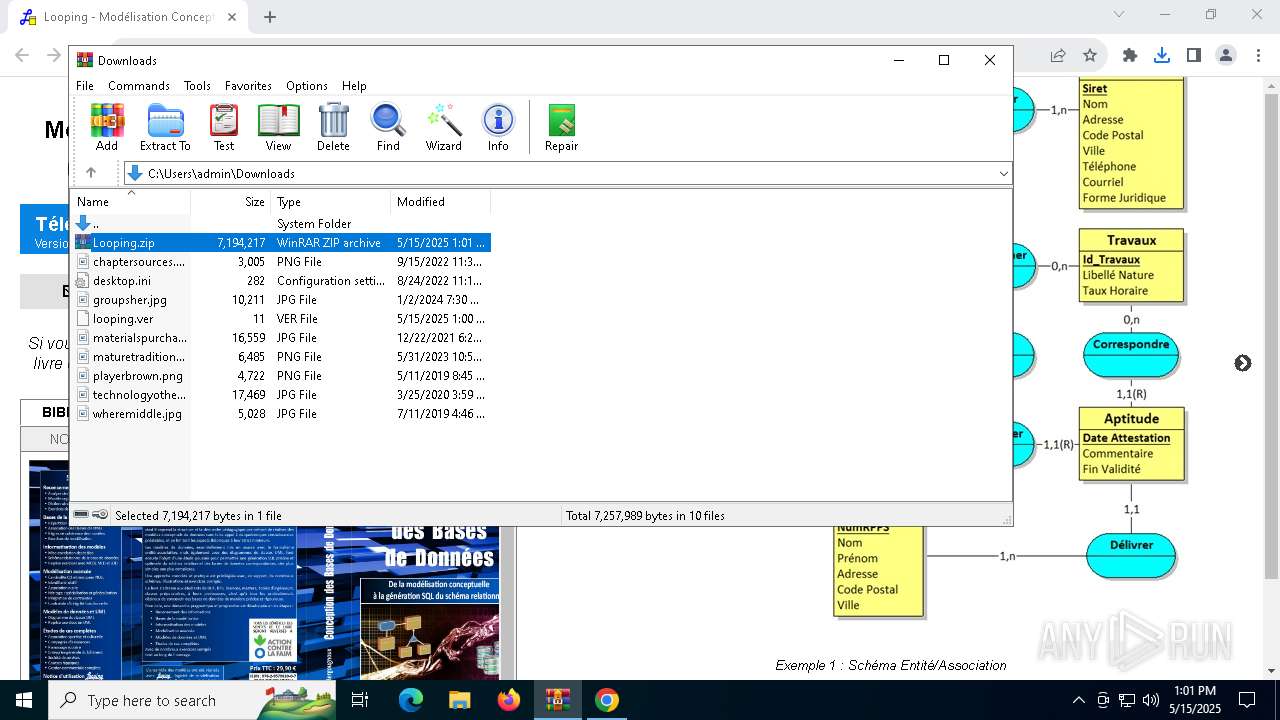Click the taskbar clock showing 1:01 PM

tap(1195, 700)
